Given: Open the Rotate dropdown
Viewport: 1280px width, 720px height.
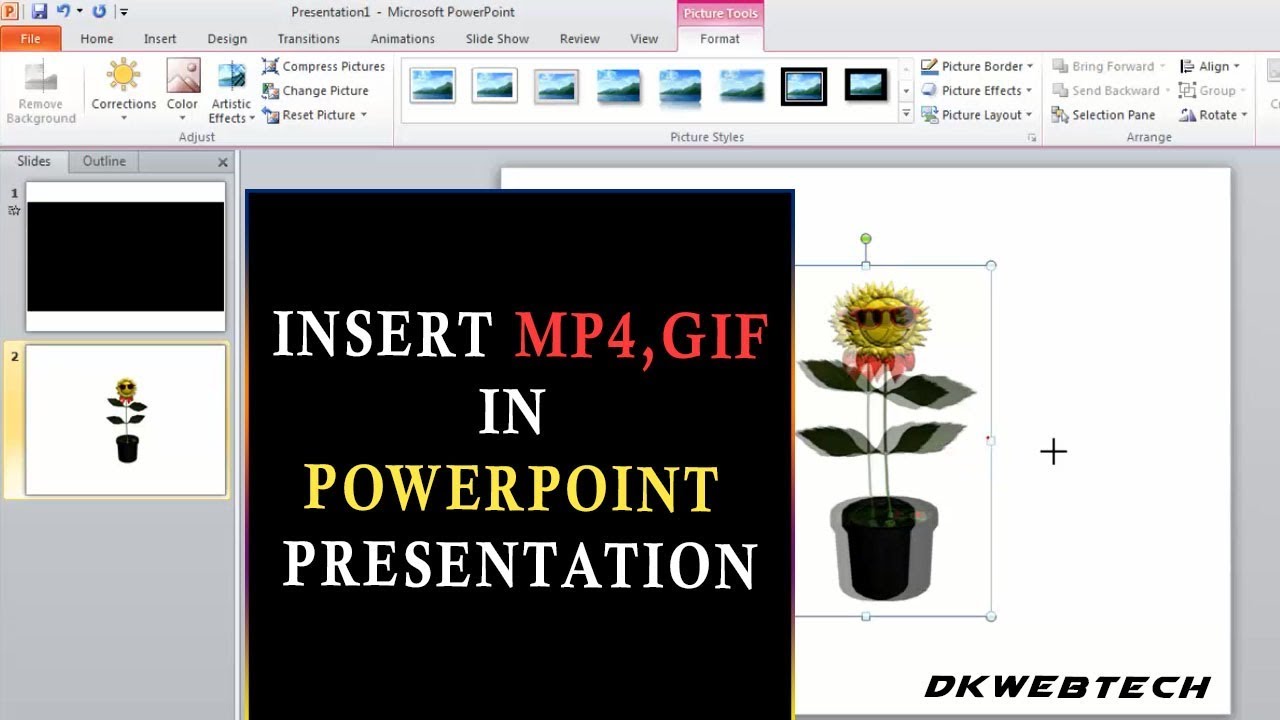Looking at the screenshot, I should [1213, 115].
